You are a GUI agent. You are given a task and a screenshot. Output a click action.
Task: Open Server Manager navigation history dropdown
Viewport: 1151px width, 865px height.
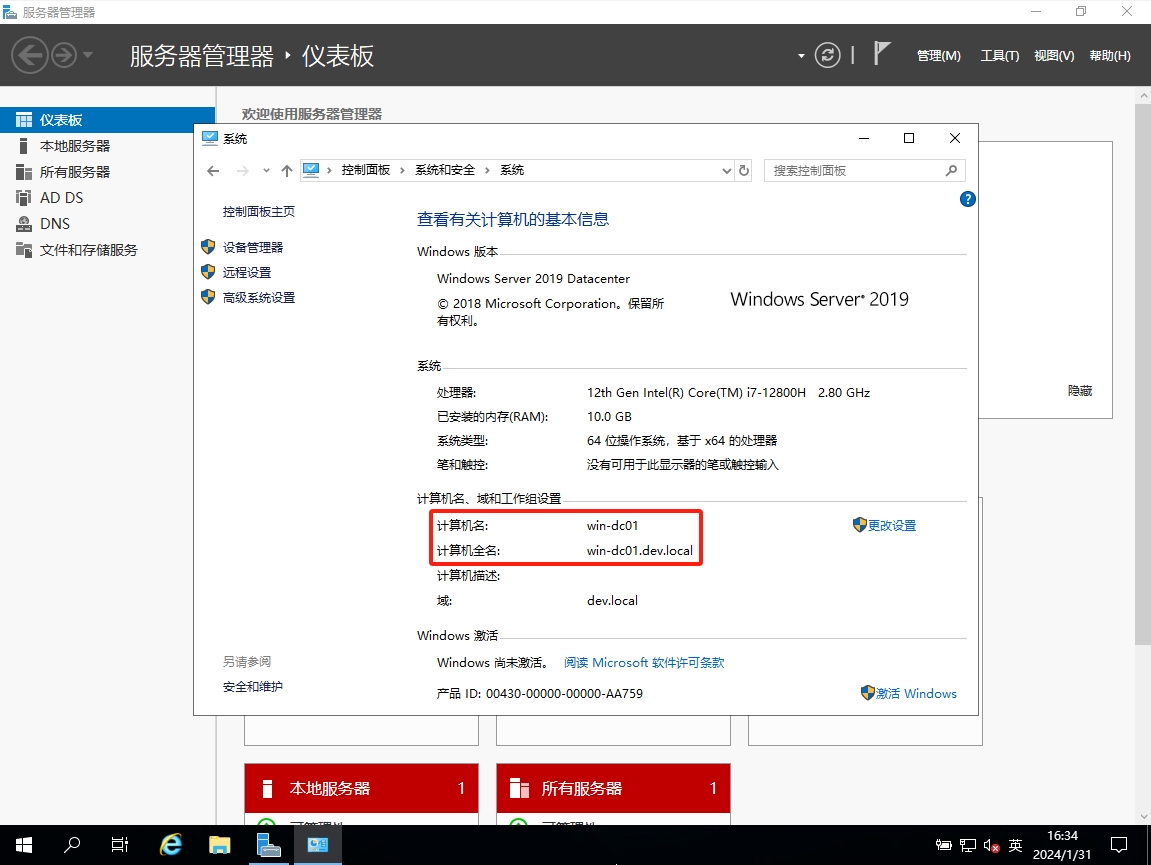[x=88, y=55]
